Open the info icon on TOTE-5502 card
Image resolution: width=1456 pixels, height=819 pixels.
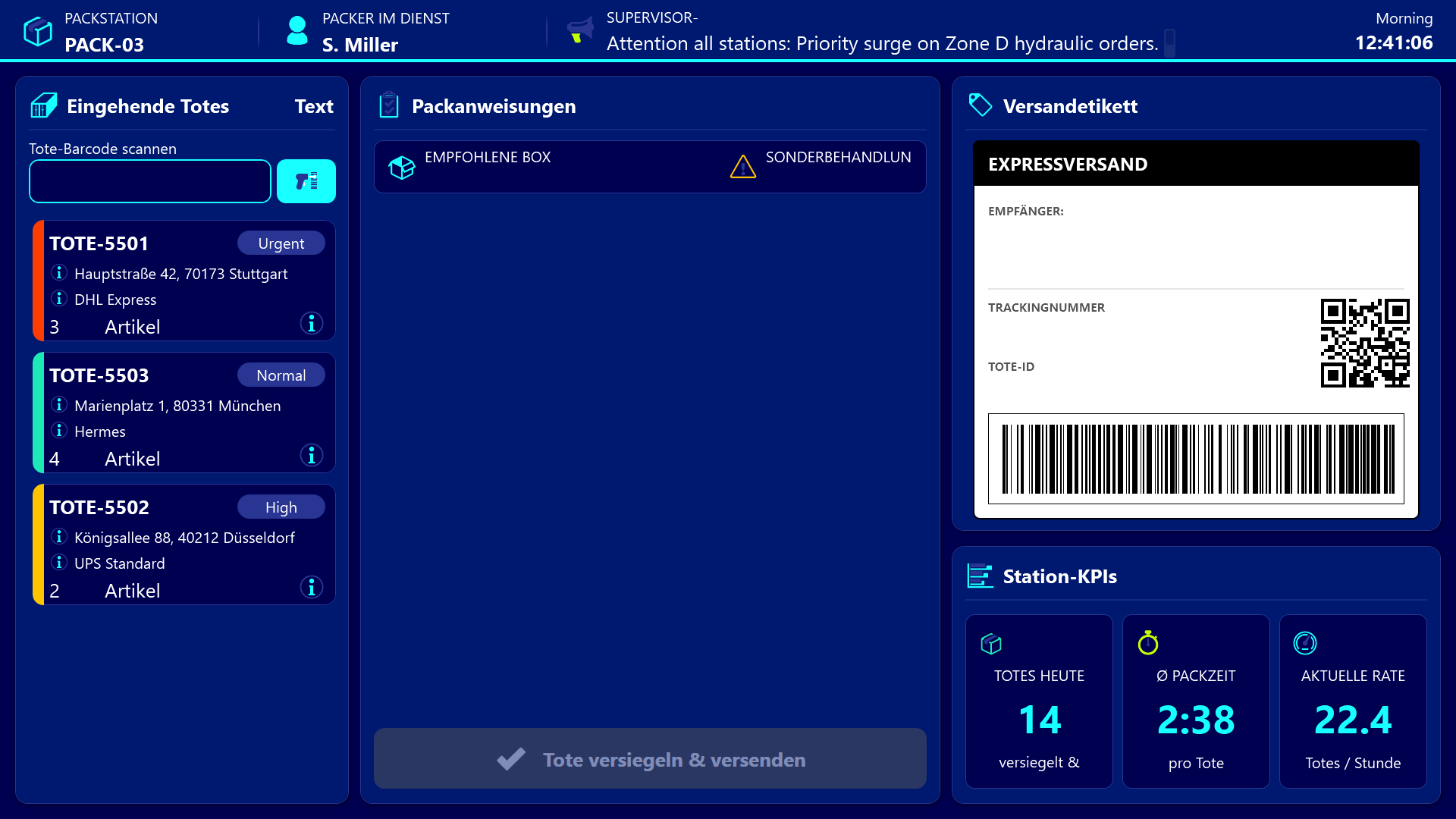(x=312, y=588)
